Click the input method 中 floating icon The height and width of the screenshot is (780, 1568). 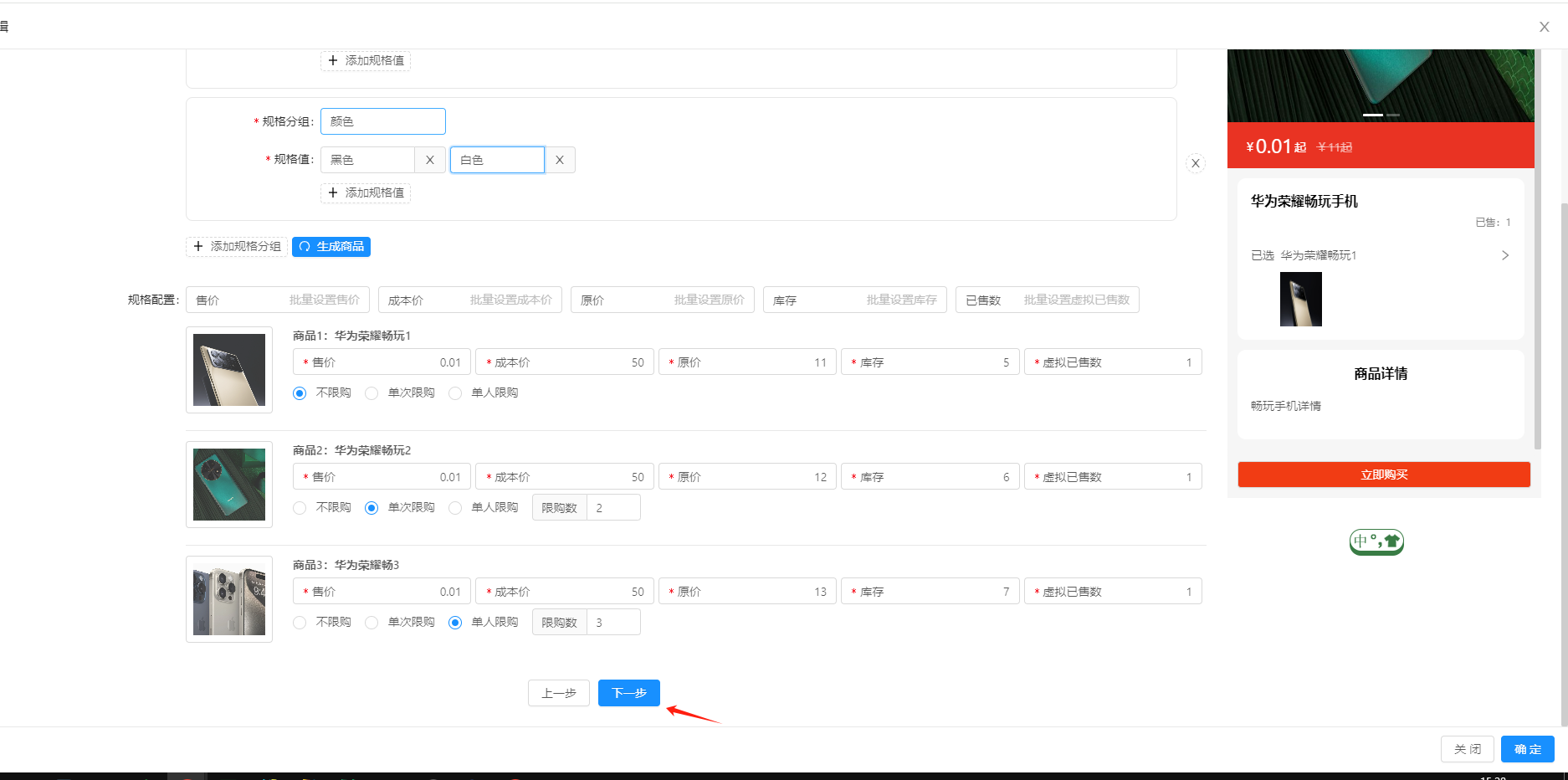point(1376,541)
